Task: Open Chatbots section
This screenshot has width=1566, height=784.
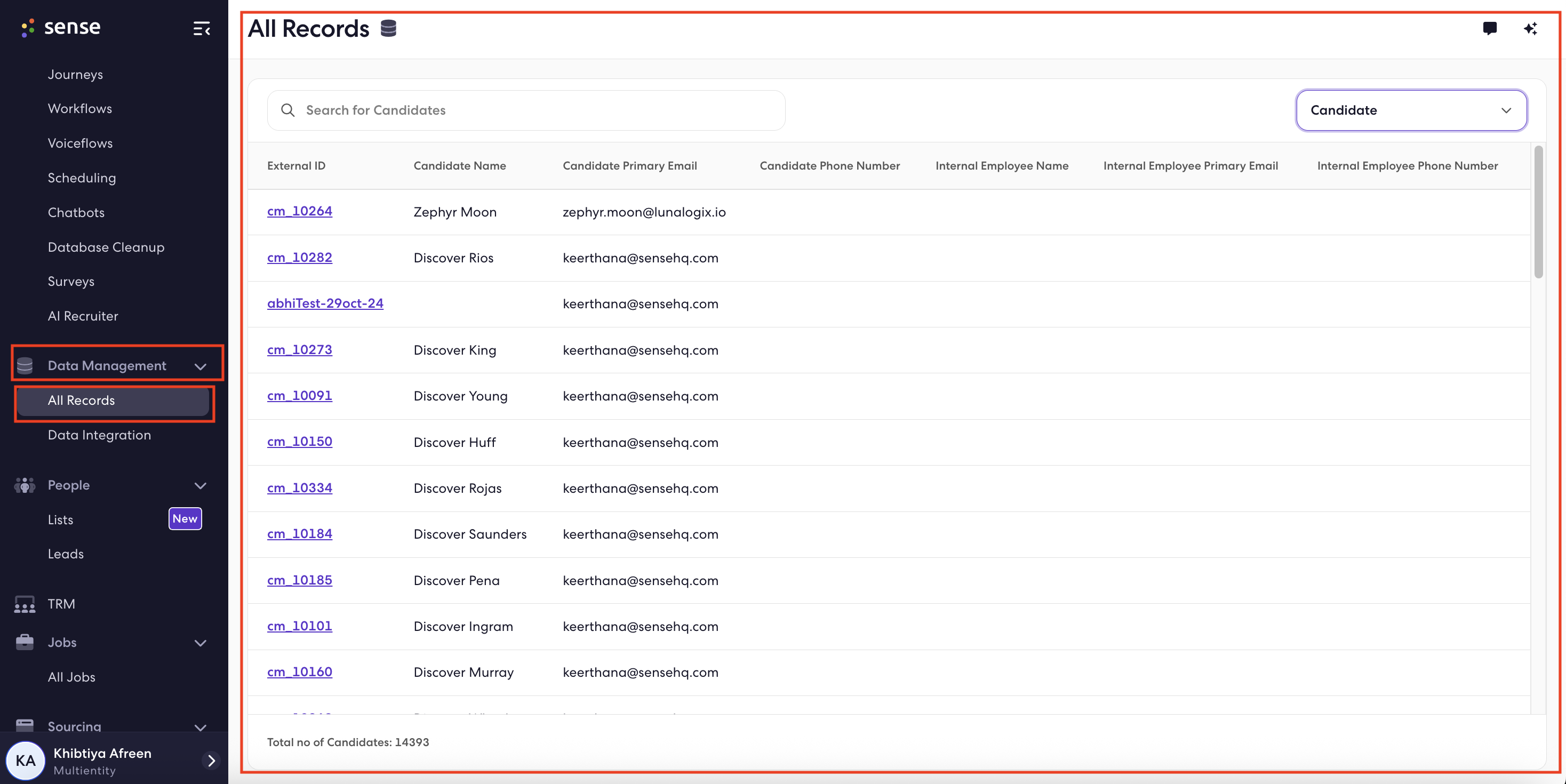Action: [x=76, y=212]
